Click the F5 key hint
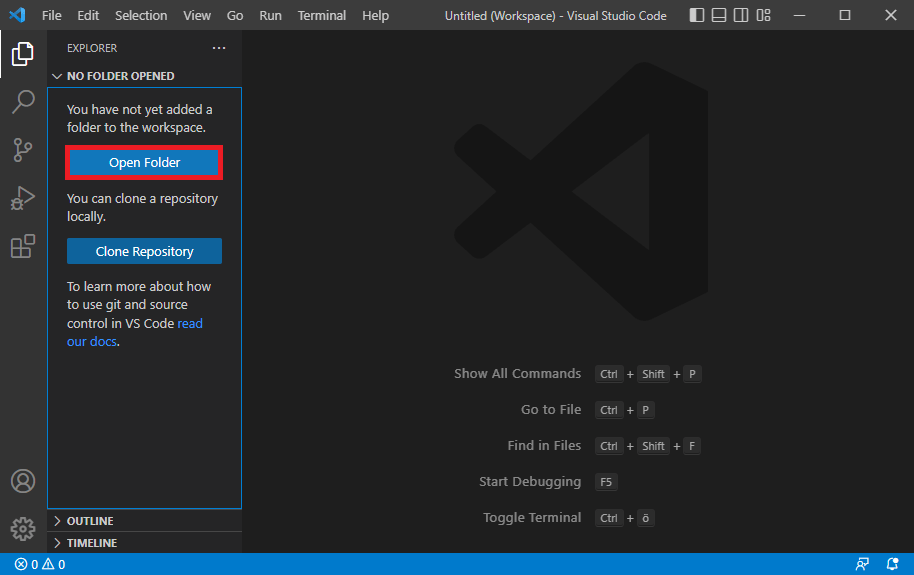 coord(606,482)
